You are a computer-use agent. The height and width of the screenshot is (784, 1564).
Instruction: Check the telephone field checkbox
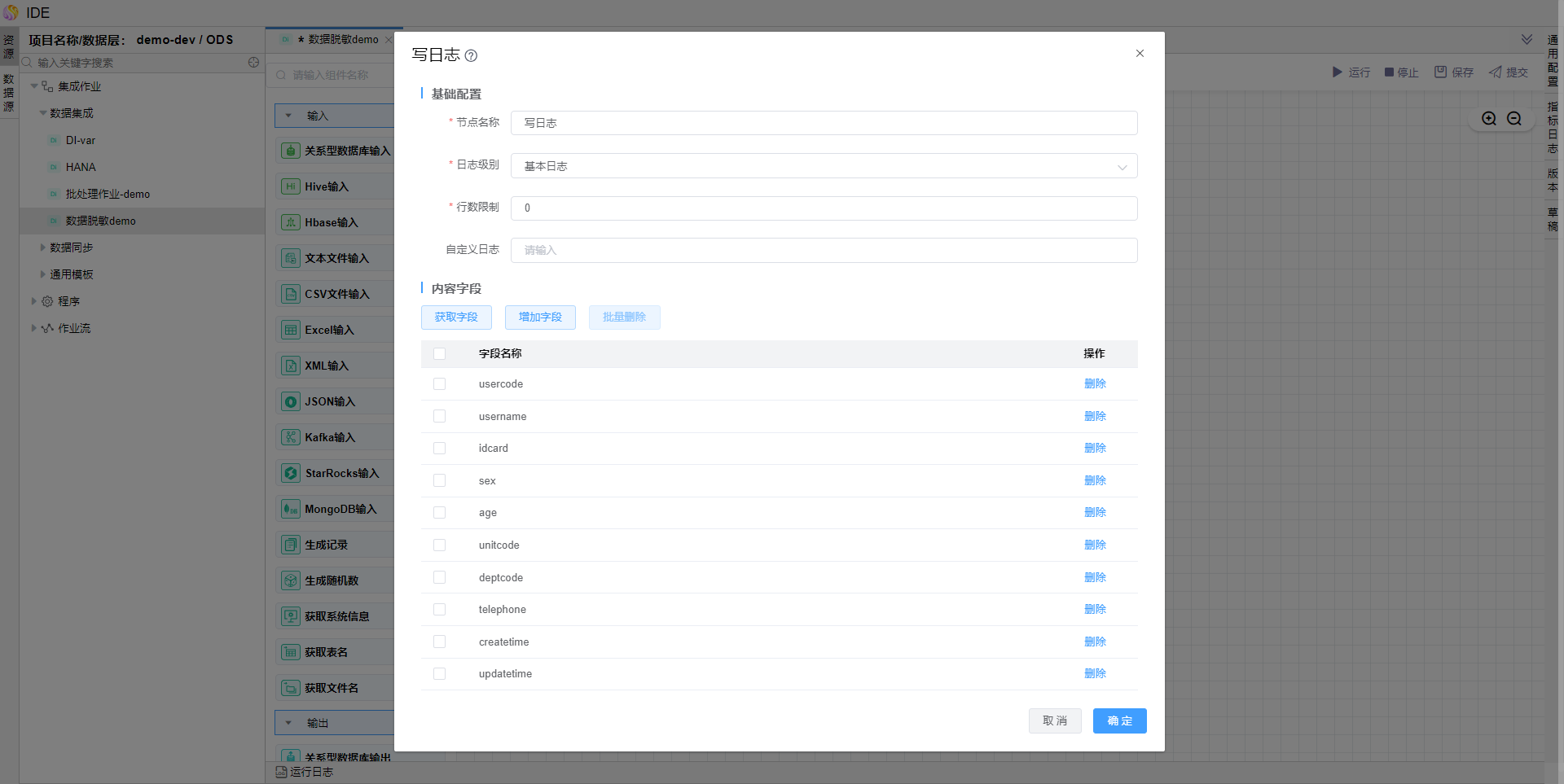coord(440,610)
